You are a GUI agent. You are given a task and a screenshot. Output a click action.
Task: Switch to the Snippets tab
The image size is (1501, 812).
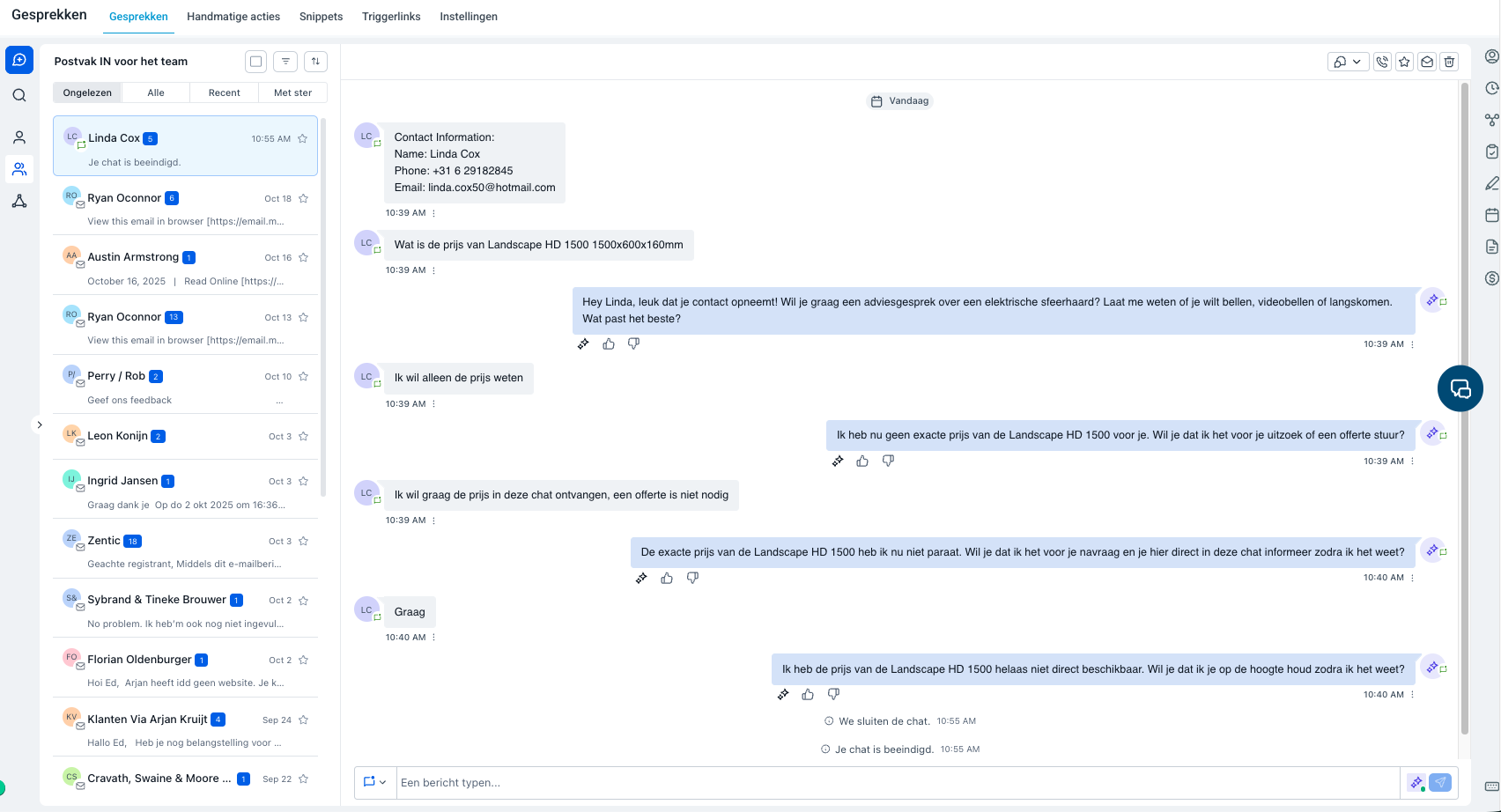[321, 17]
